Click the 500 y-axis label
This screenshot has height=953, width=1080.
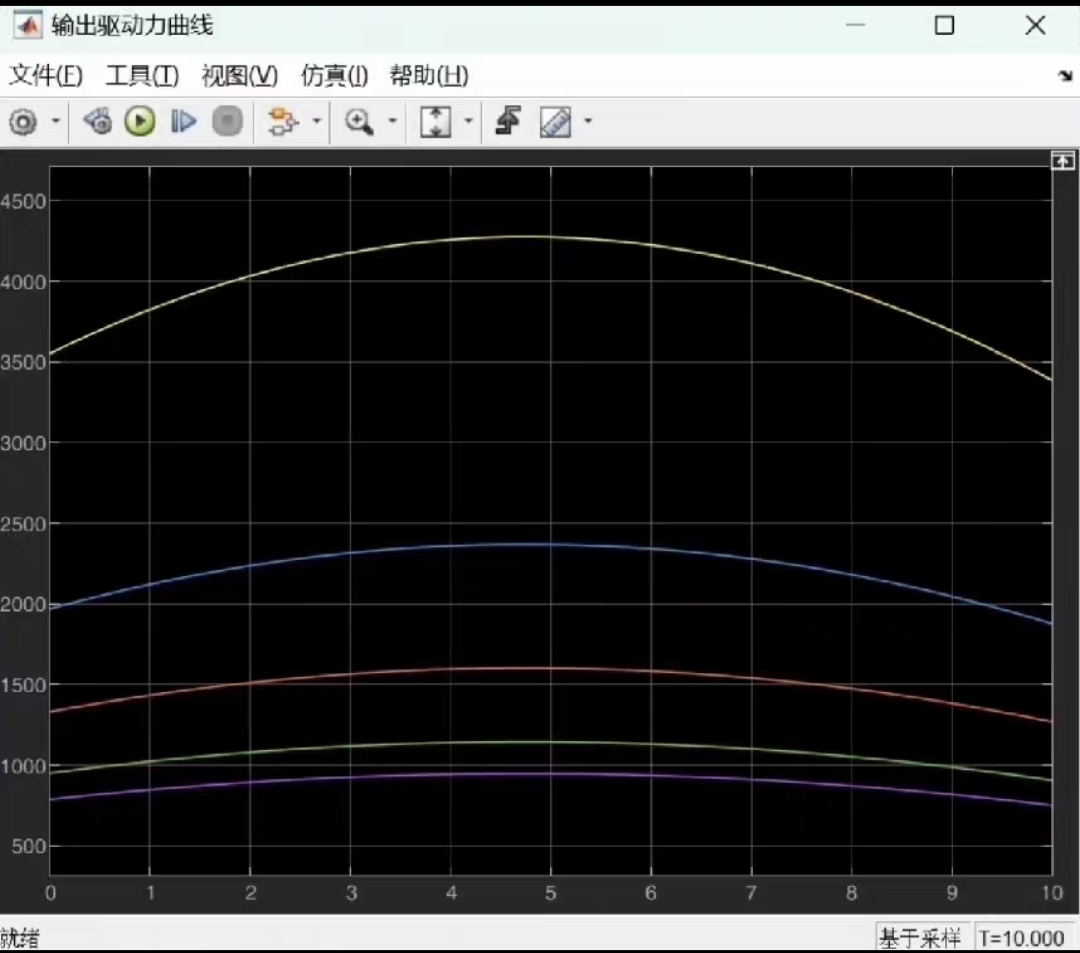pyautogui.click(x=29, y=846)
